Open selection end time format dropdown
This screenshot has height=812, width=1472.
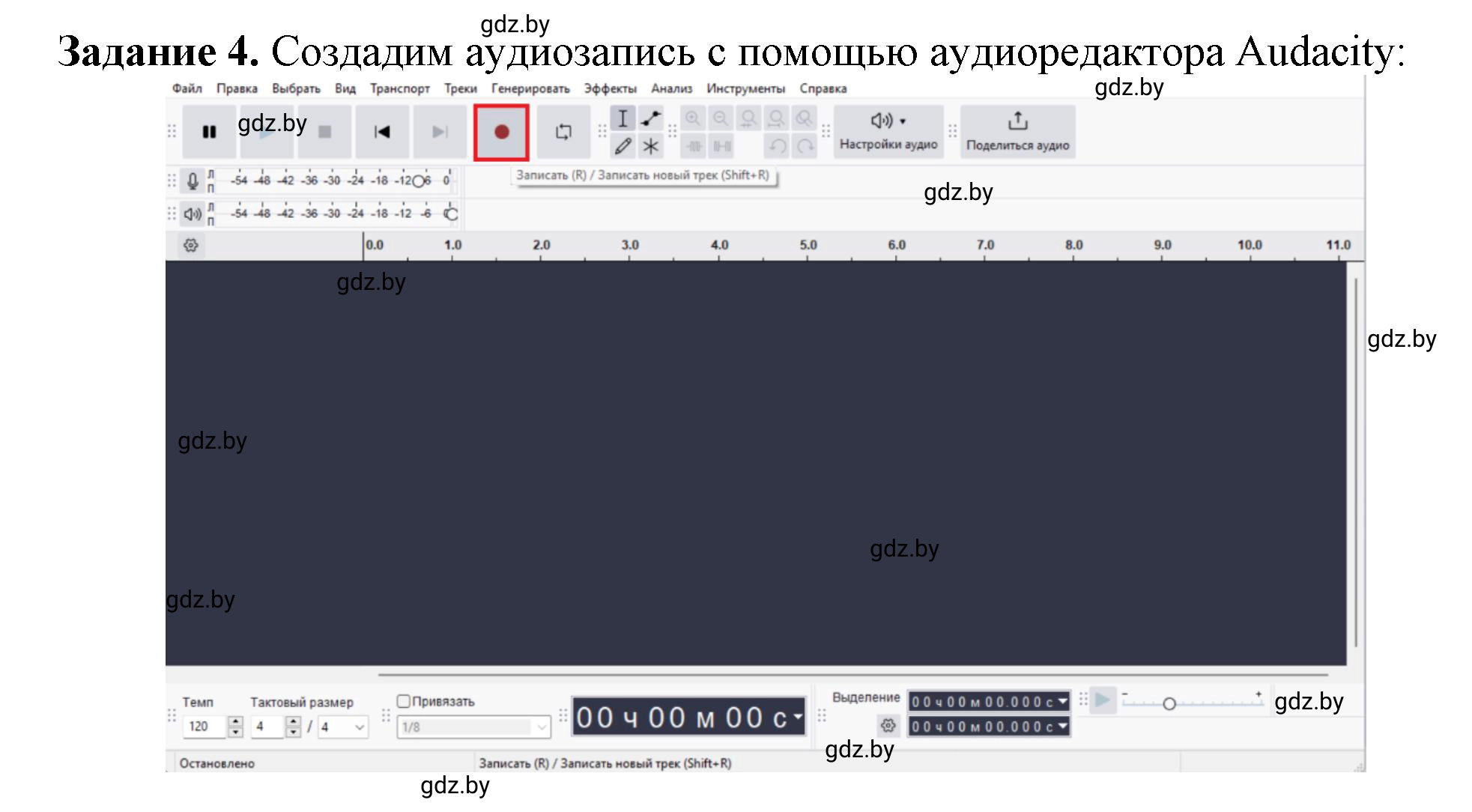pyautogui.click(x=1062, y=726)
